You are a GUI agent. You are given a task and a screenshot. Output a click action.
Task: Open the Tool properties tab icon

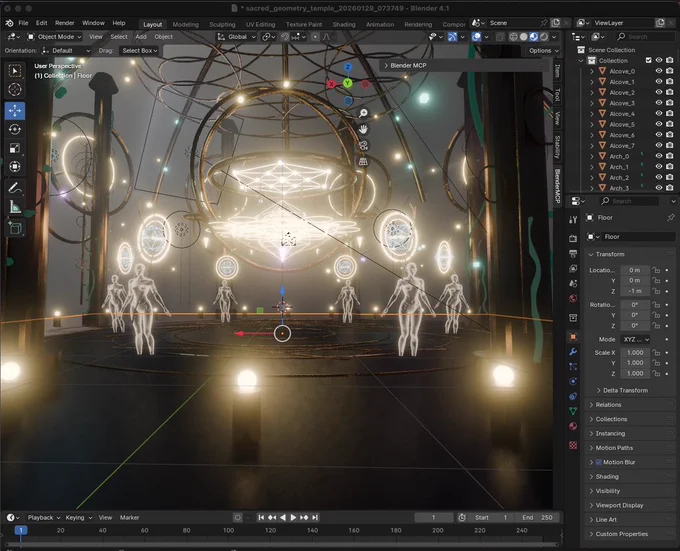[x=573, y=220]
